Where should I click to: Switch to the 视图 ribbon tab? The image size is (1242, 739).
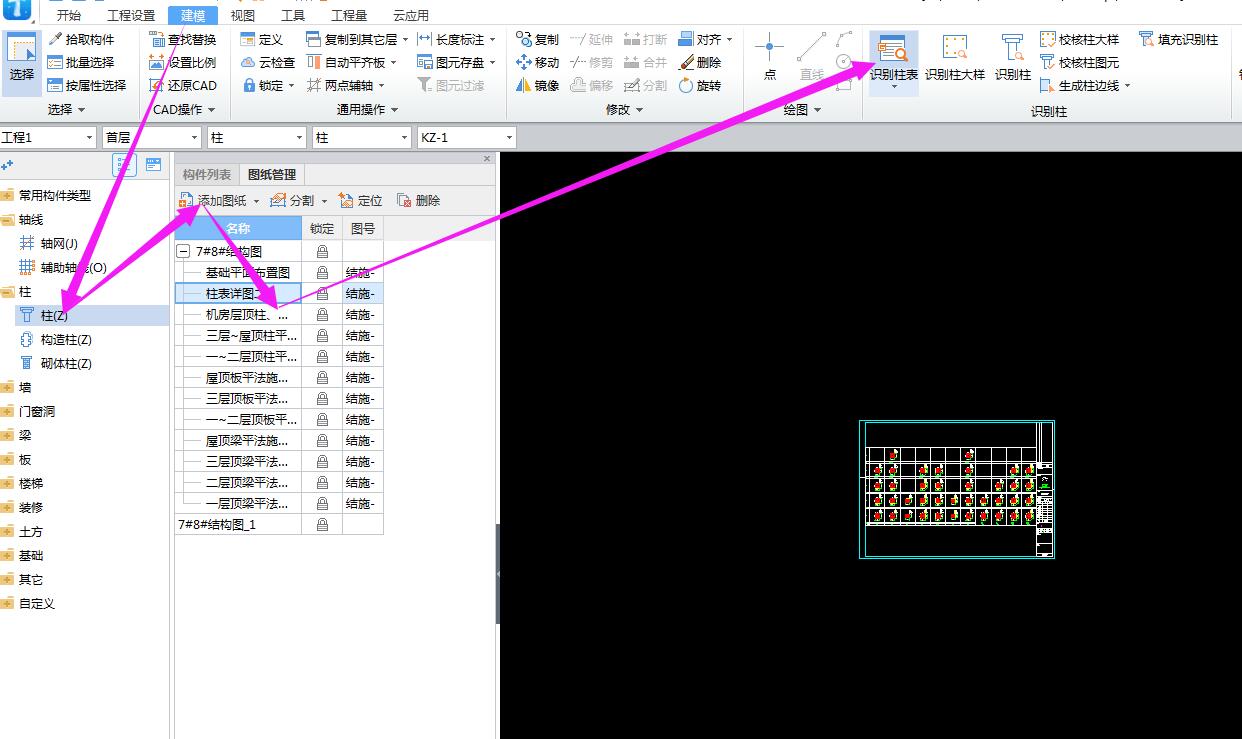[243, 15]
